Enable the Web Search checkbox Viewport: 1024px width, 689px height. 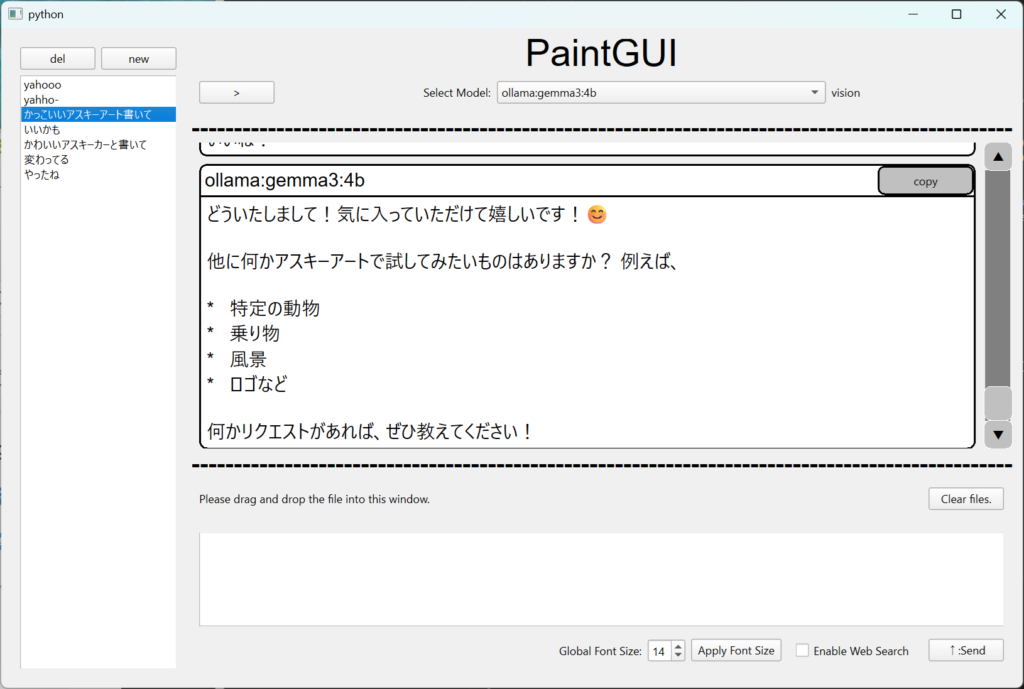(x=802, y=651)
